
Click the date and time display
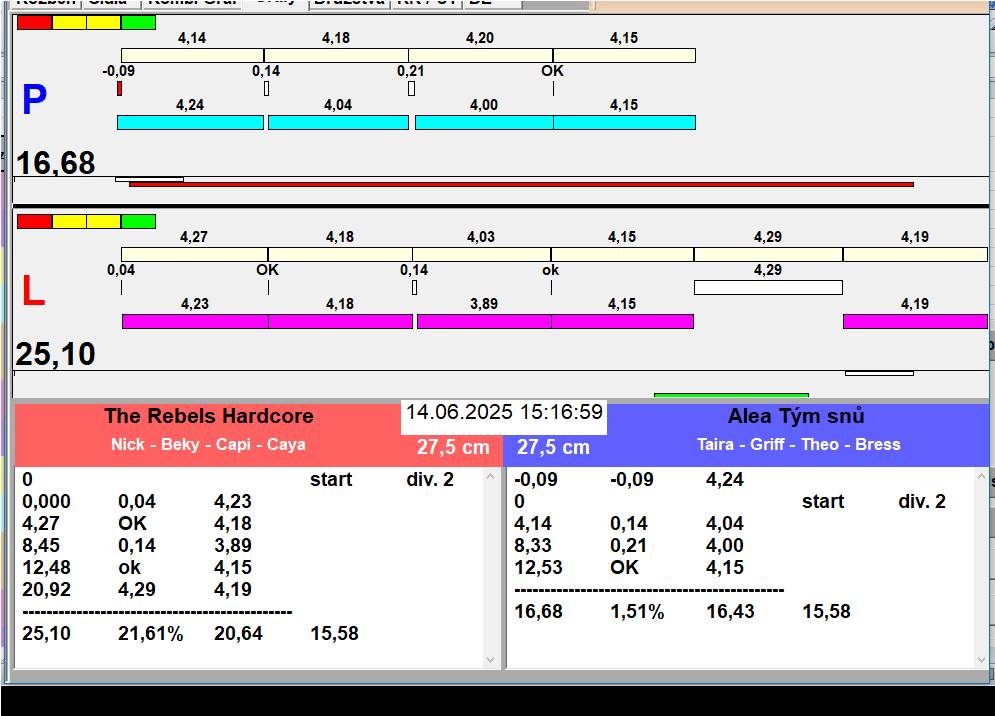click(504, 413)
